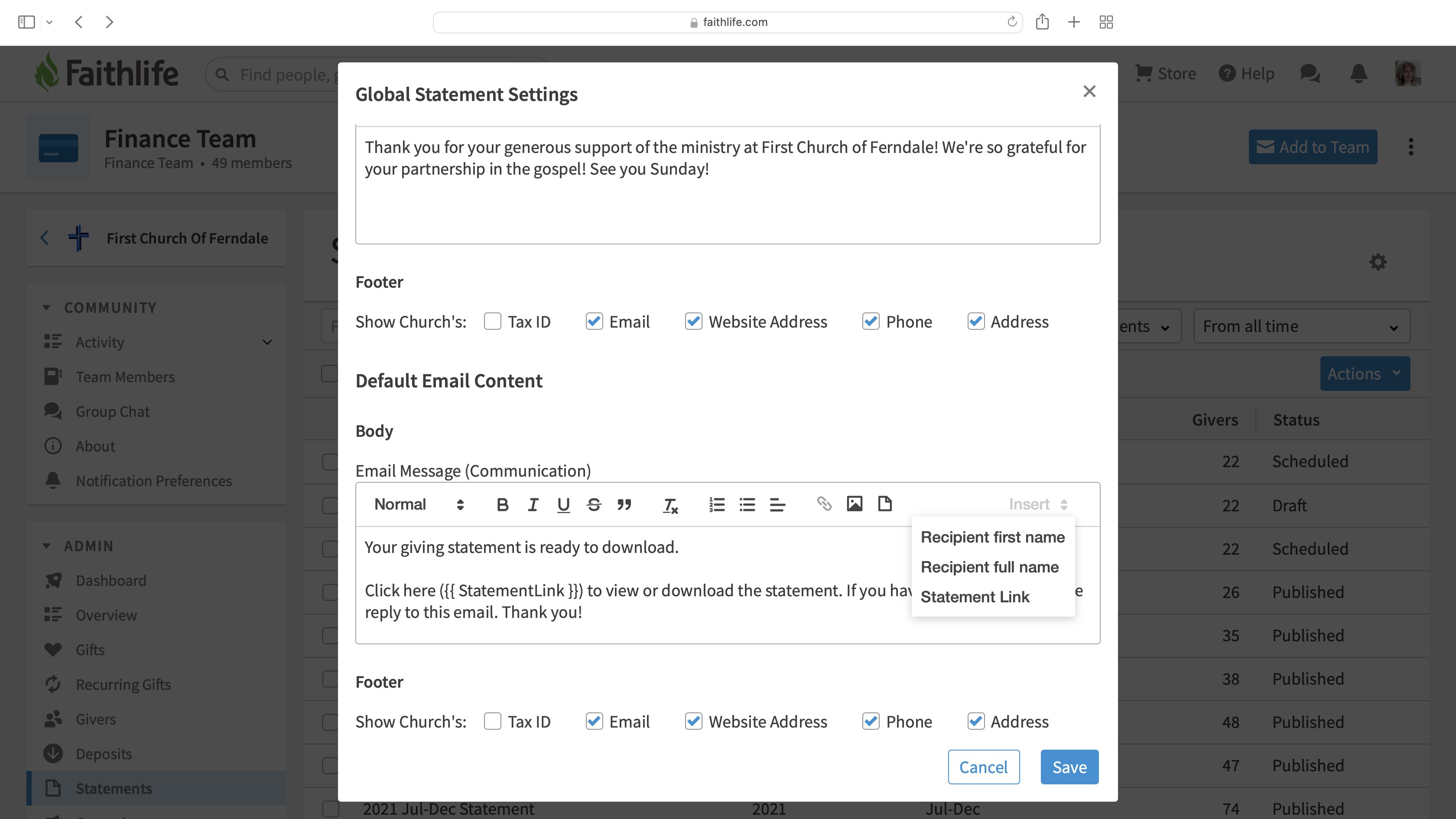
Task: Open the user profile avatar menu
Action: pos(1407,74)
